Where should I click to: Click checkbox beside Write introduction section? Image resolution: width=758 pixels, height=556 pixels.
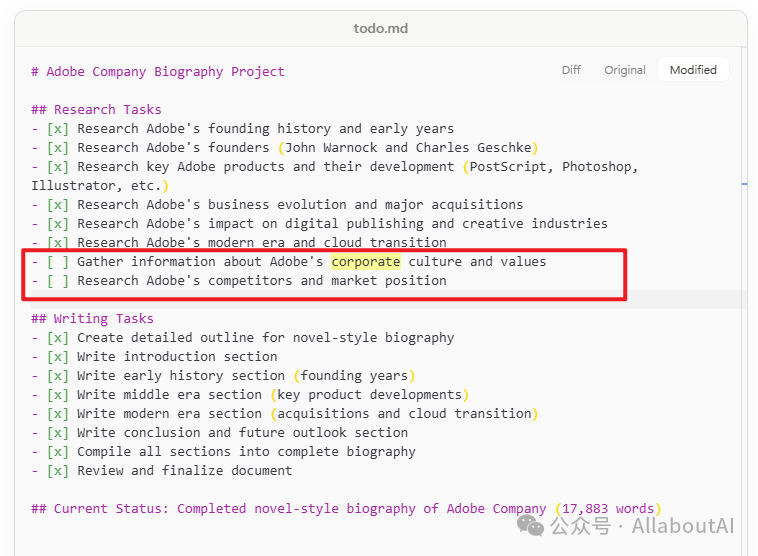(58, 357)
